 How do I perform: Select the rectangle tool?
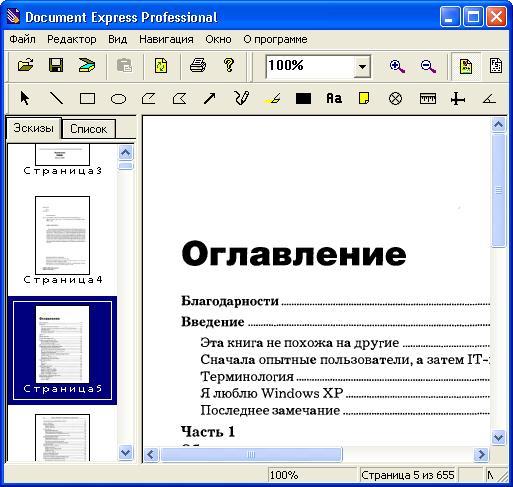click(x=87, y=99)
